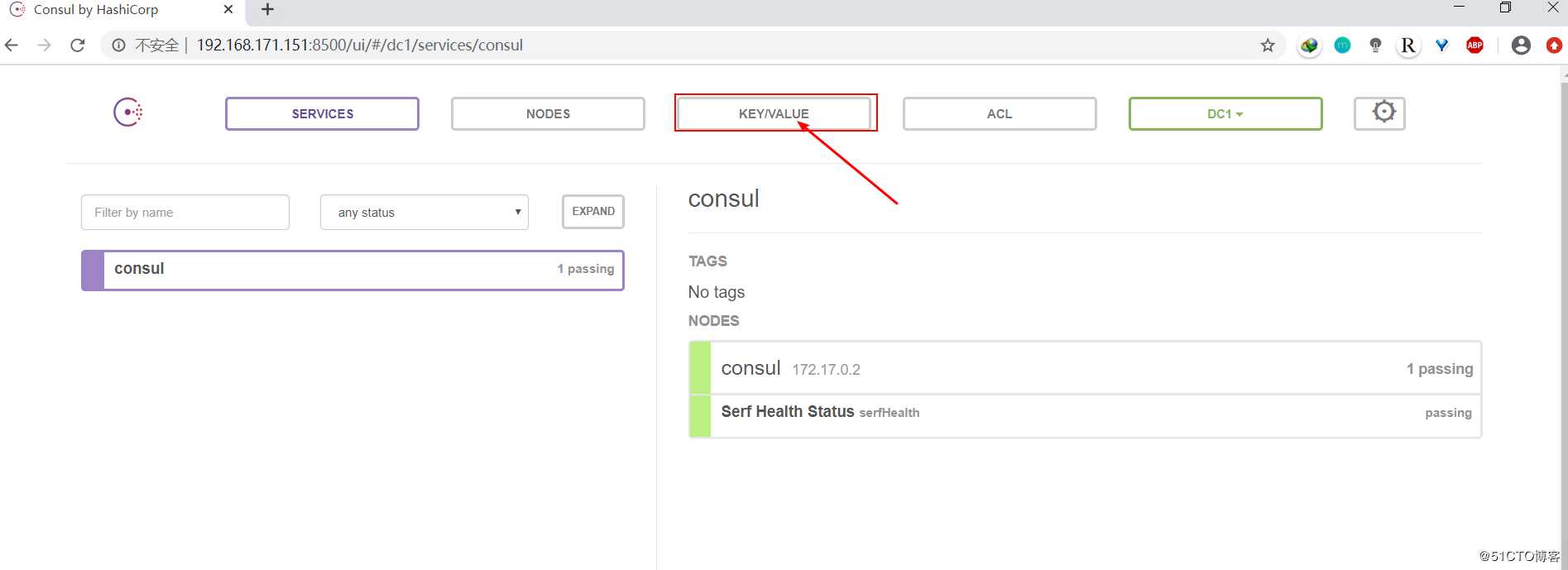Switch to the NODES section
This screenshot has height=570, width=1568.
click(548, 114)
